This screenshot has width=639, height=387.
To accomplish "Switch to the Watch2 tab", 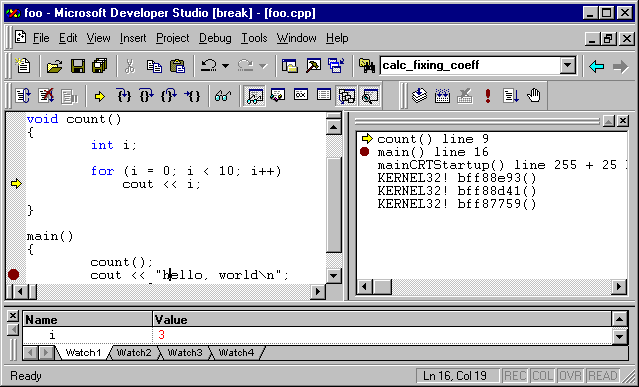I will [134, 352].
